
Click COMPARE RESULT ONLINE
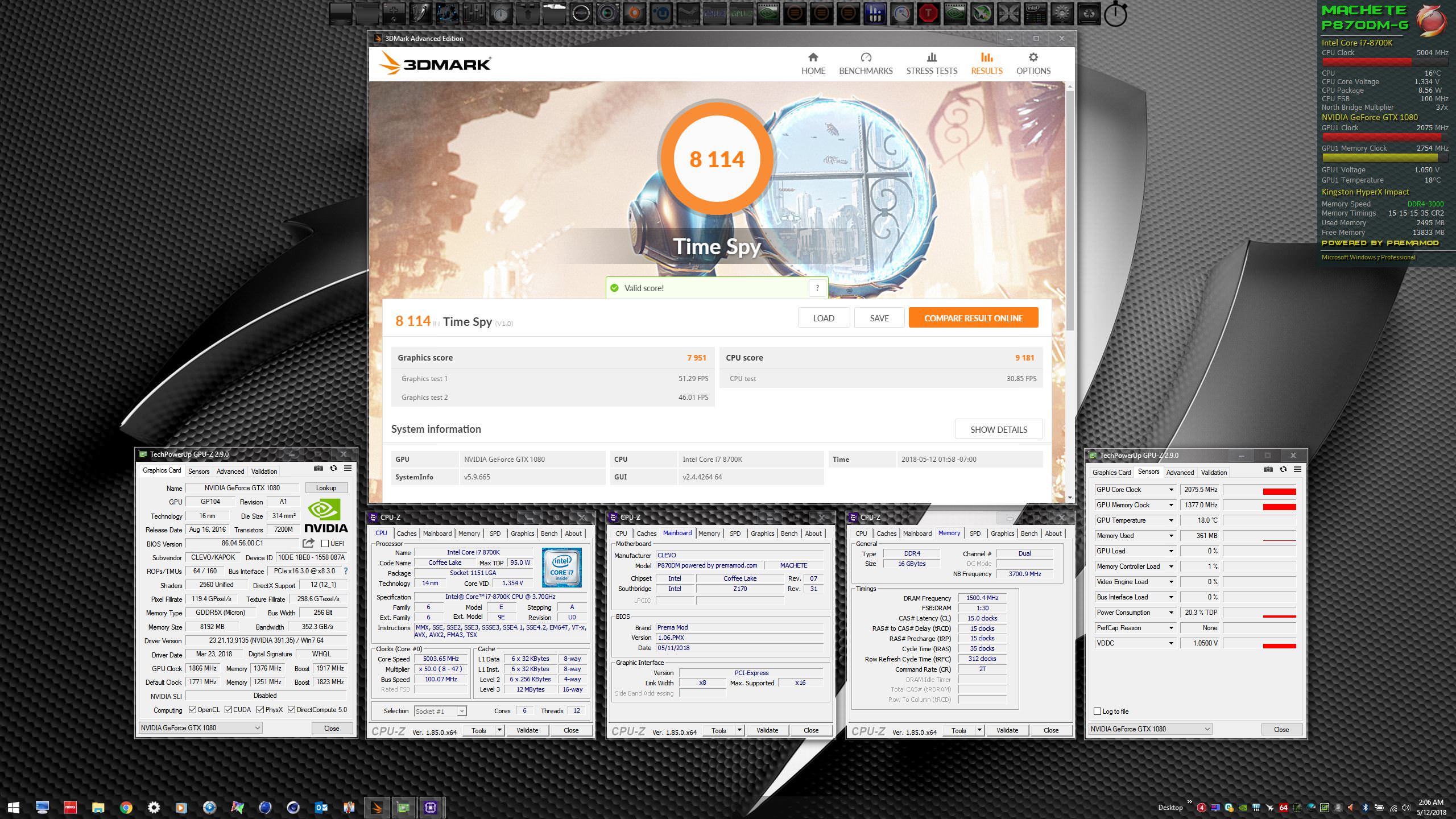(x=973, y=318)
